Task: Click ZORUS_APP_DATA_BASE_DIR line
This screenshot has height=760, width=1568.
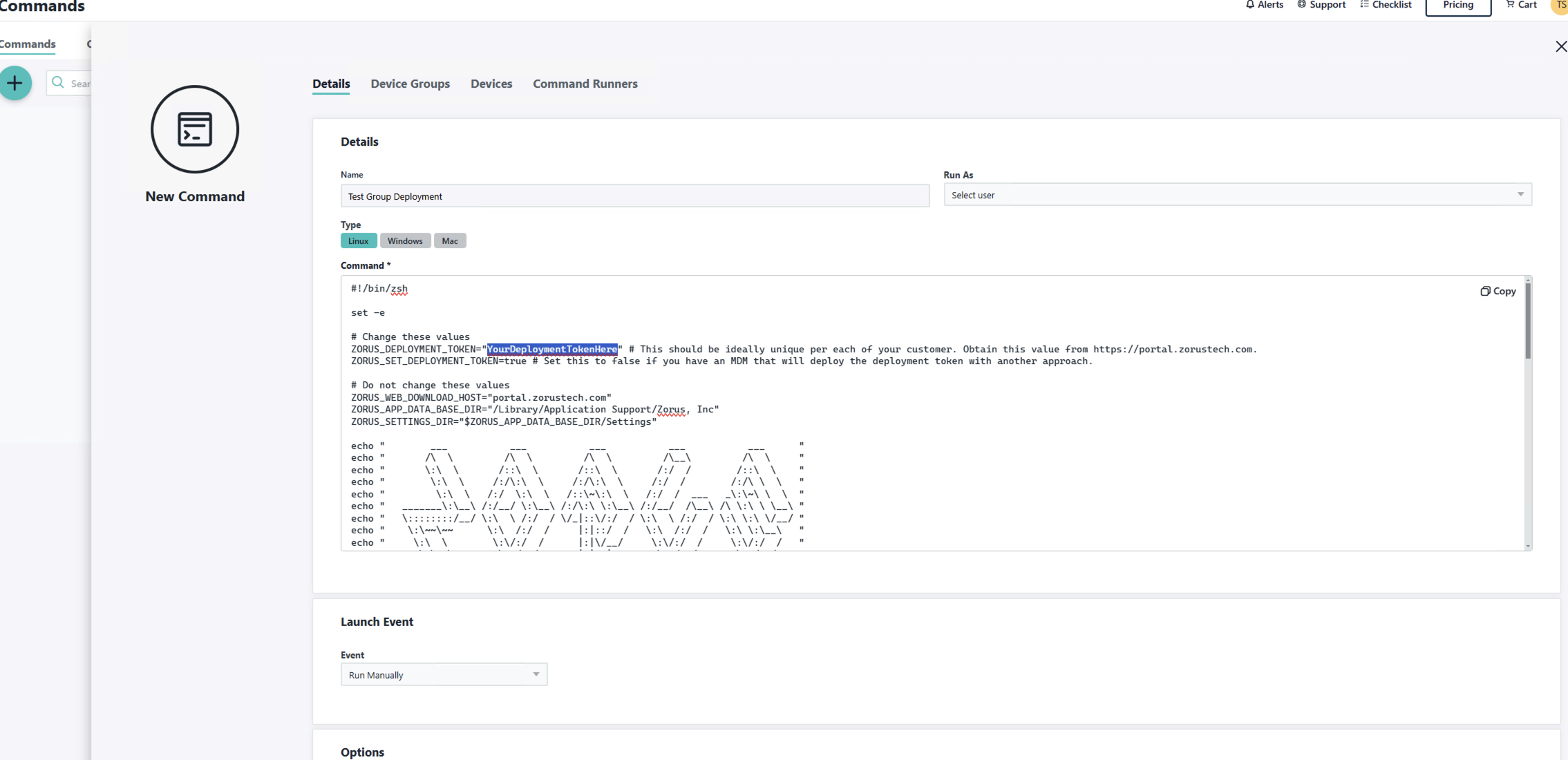Action: [x=535, y=410]
